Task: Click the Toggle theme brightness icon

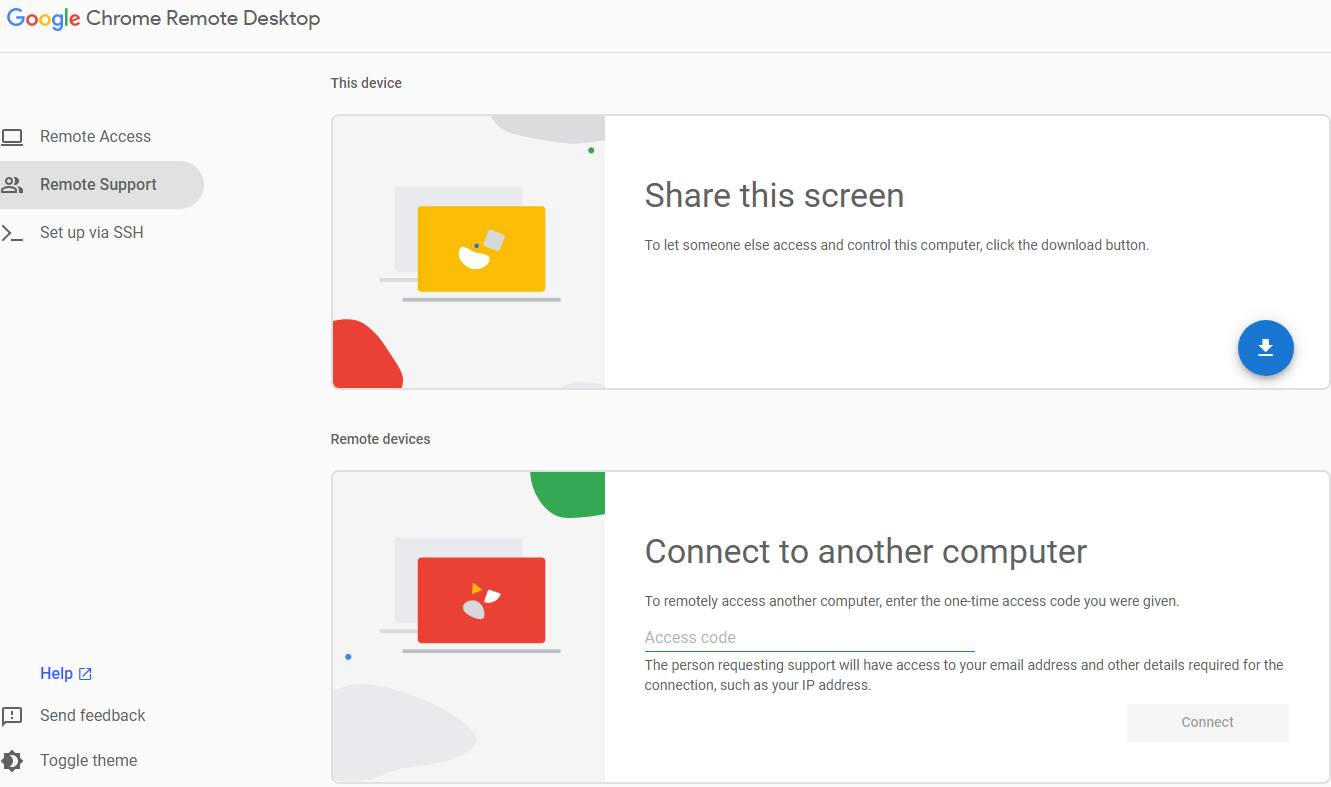Action: (x=12, y=761)
